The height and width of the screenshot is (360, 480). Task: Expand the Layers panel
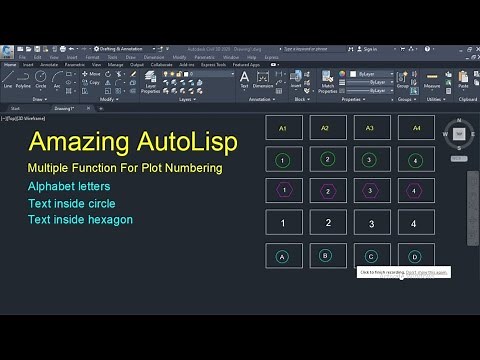tap(187, 99)
